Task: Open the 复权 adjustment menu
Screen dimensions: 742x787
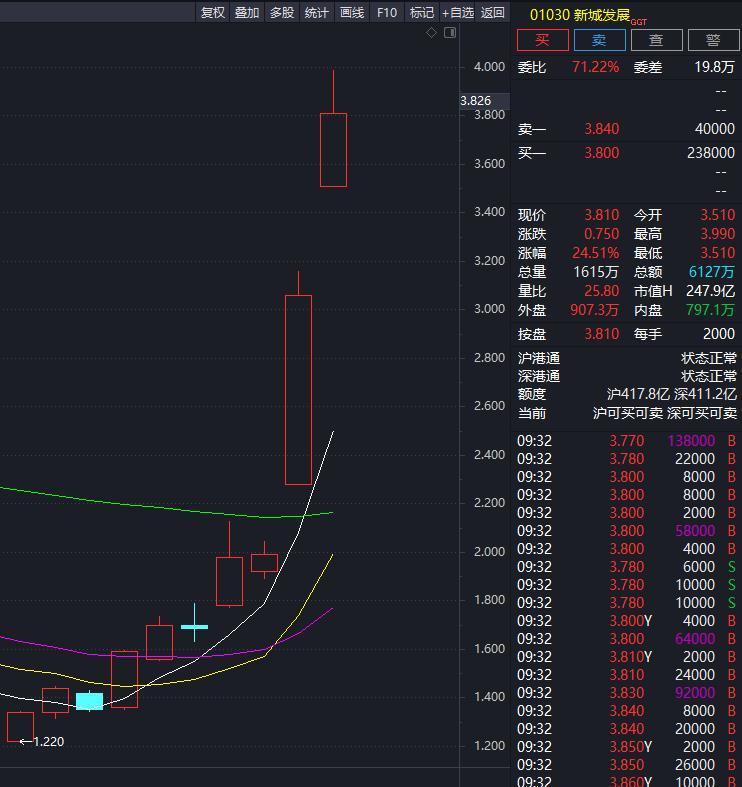Action: (x=213, y=13)
